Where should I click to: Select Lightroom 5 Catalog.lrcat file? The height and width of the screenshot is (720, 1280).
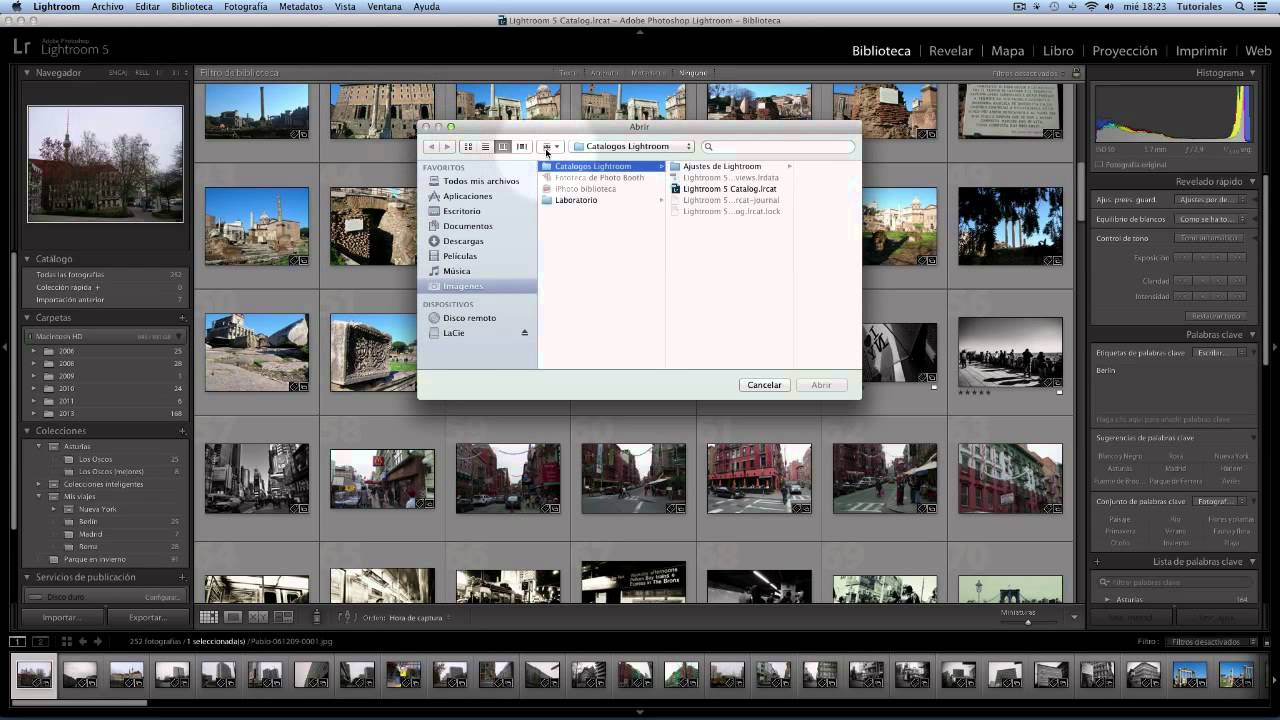(x=729, y=189)
